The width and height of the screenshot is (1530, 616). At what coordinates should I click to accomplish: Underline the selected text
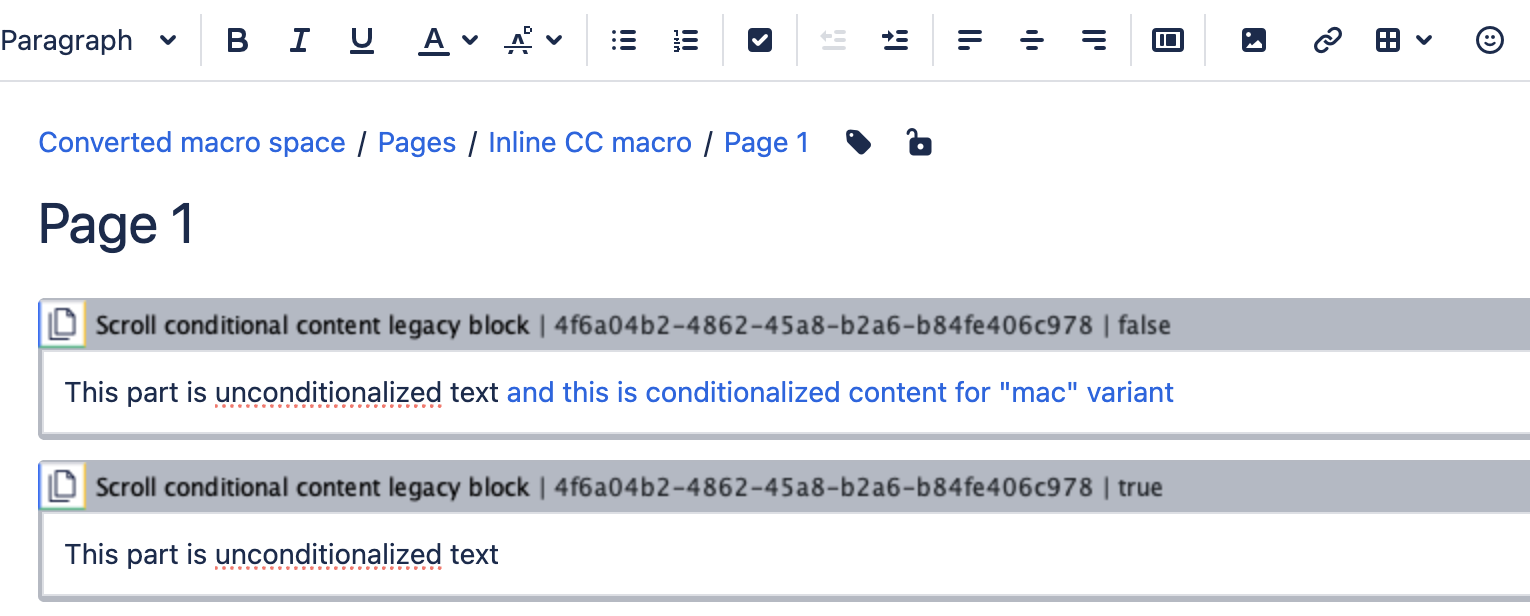pos(361,40)
